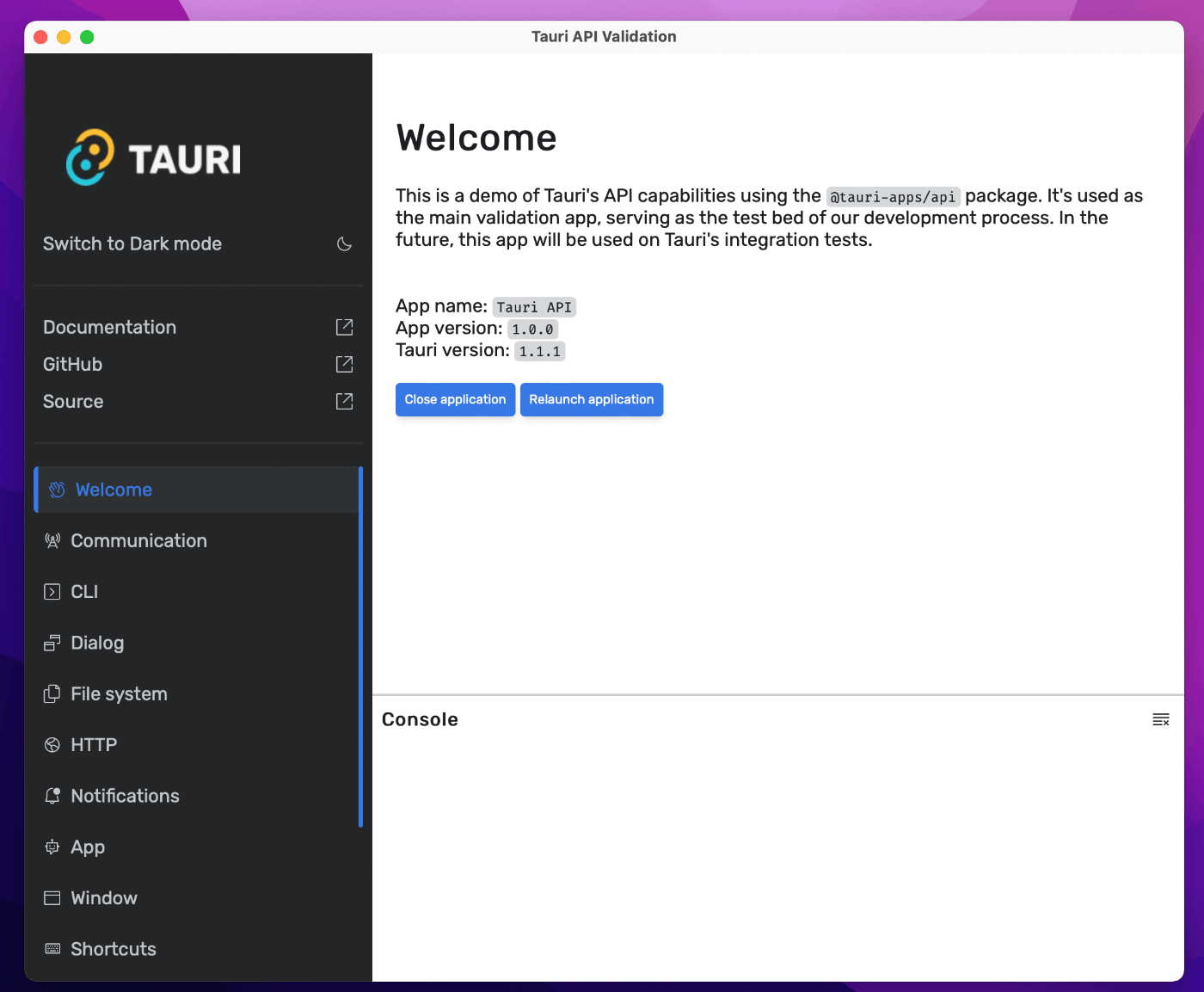Clear the console with the clear icon

tap(1161, 719)
